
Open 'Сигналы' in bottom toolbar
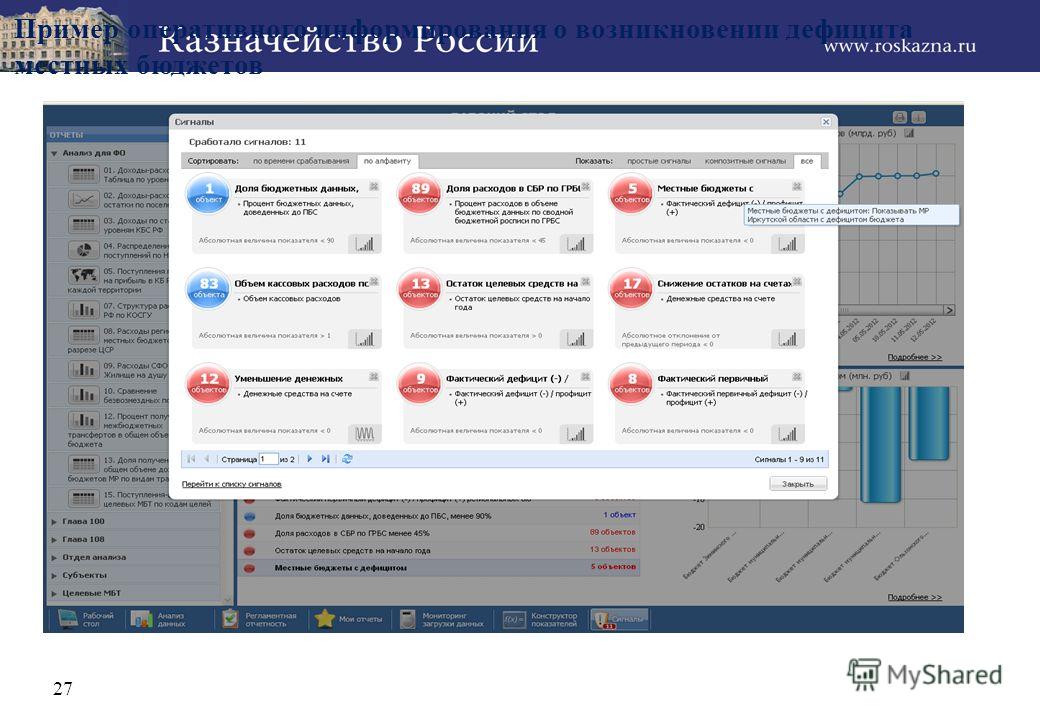point(619,619)
